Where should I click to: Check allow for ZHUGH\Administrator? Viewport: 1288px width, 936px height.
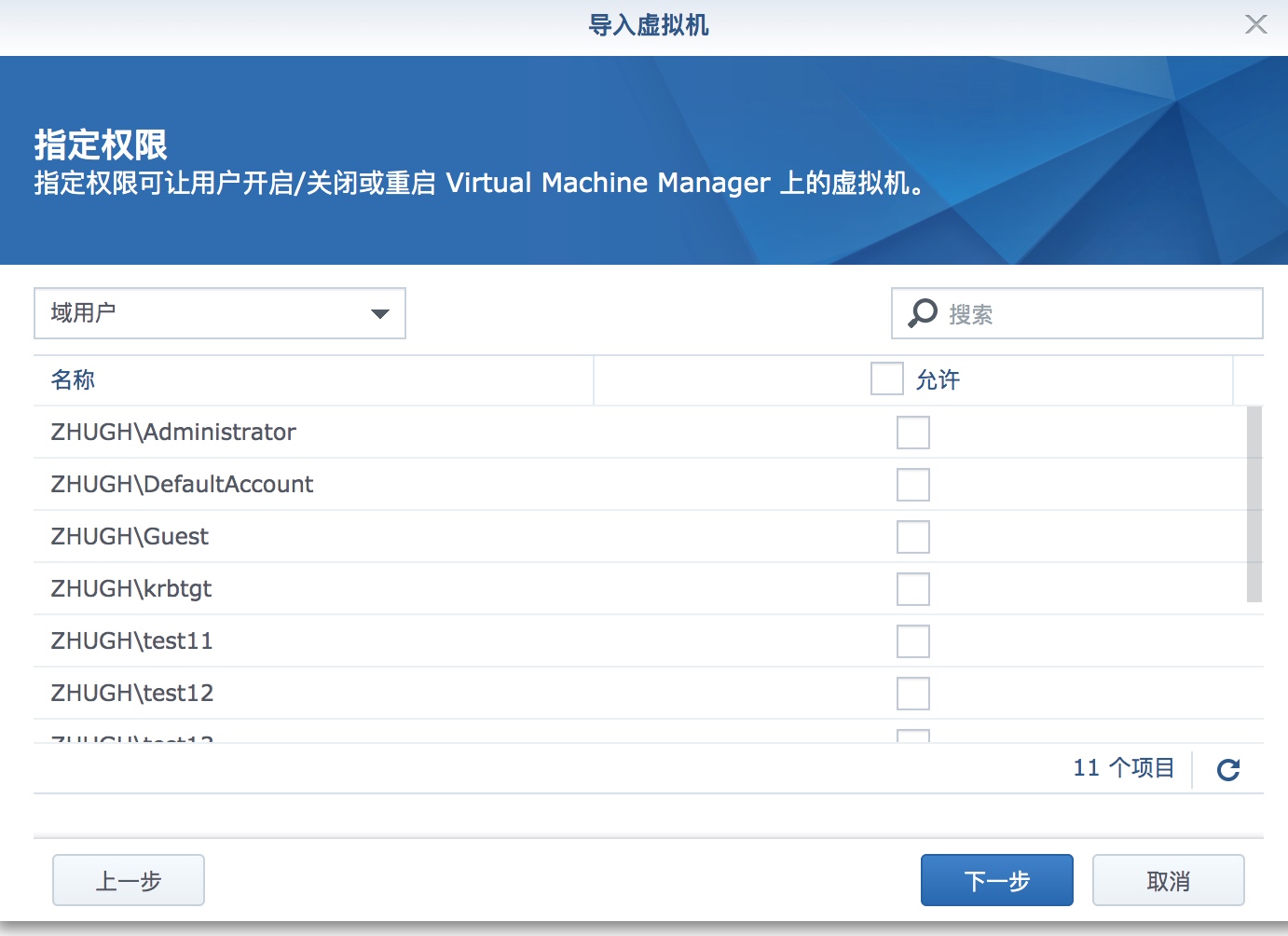pyautogui.click(x=913, y=433)
